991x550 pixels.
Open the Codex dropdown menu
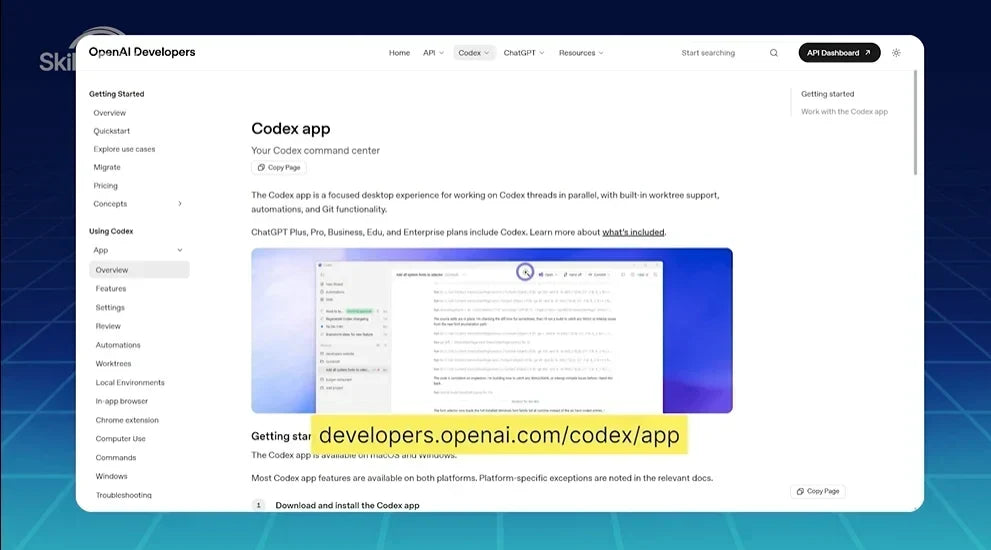point(474,53)
